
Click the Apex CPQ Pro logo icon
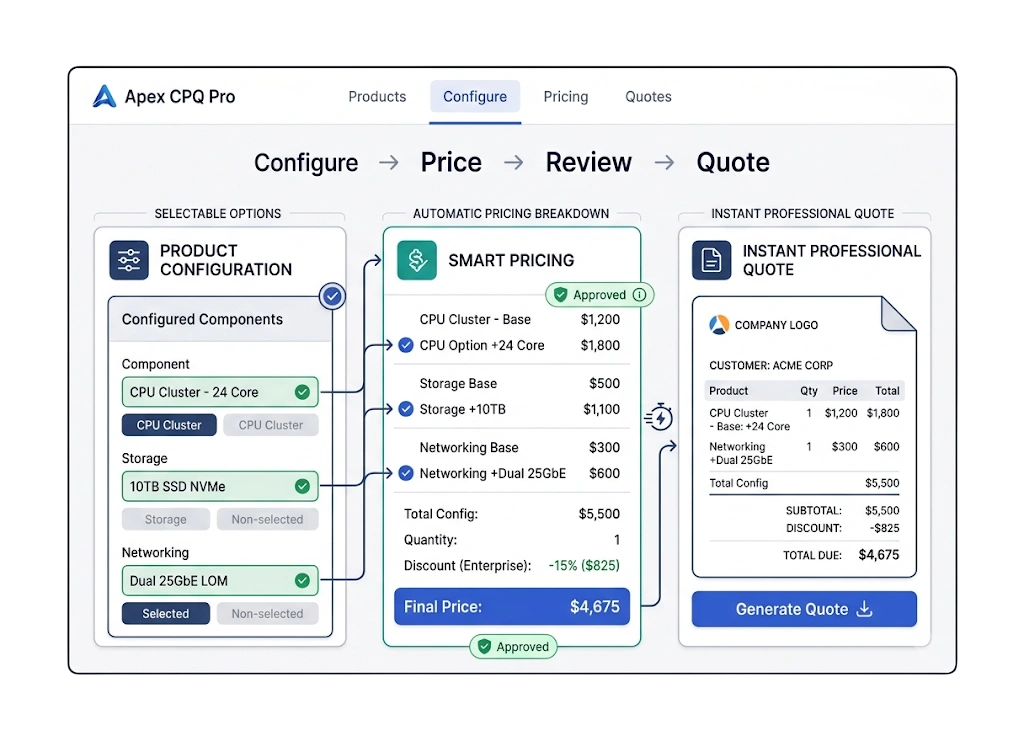[x=104, y=96]
